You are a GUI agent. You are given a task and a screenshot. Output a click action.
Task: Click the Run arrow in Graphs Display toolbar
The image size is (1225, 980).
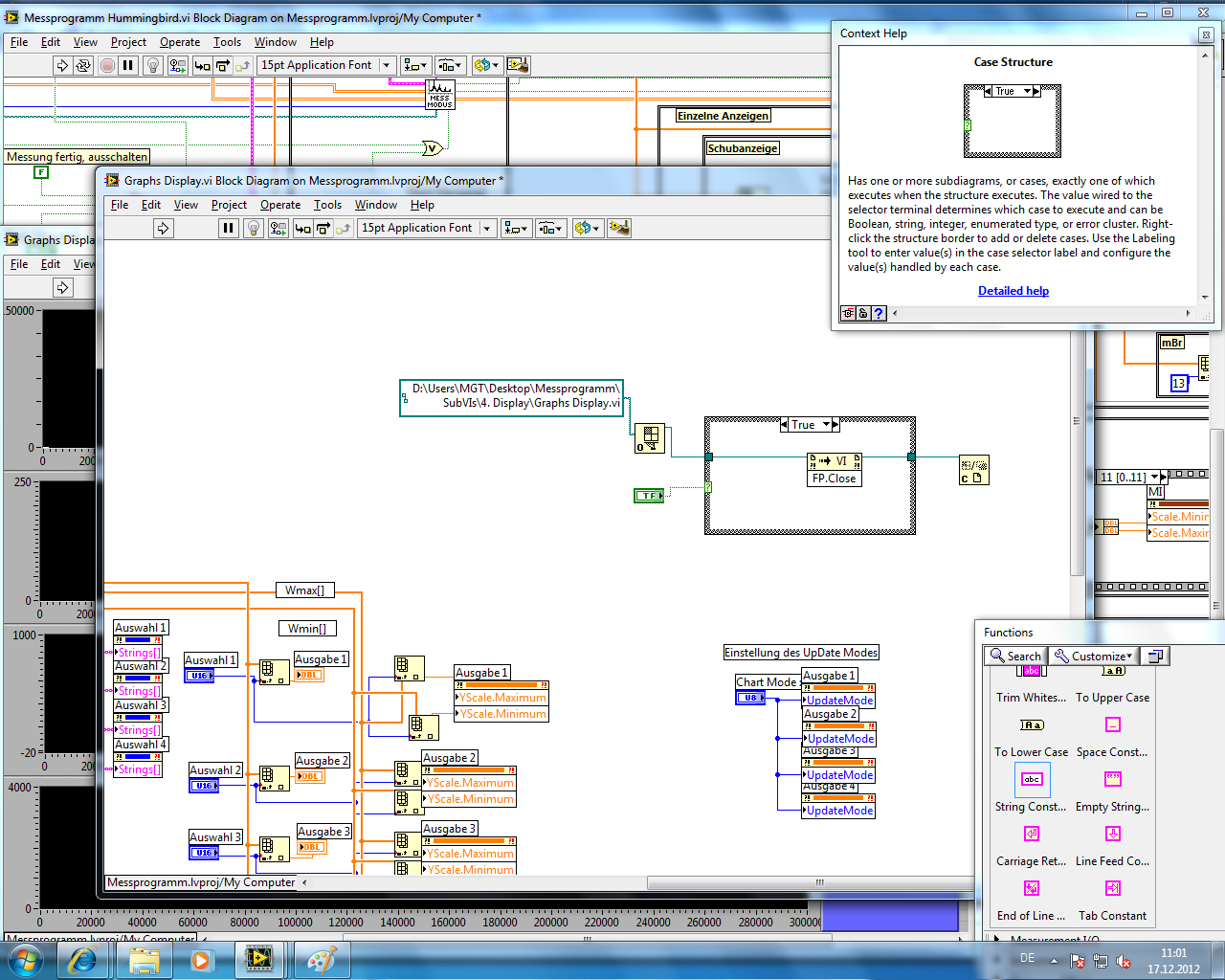point(164,228)
